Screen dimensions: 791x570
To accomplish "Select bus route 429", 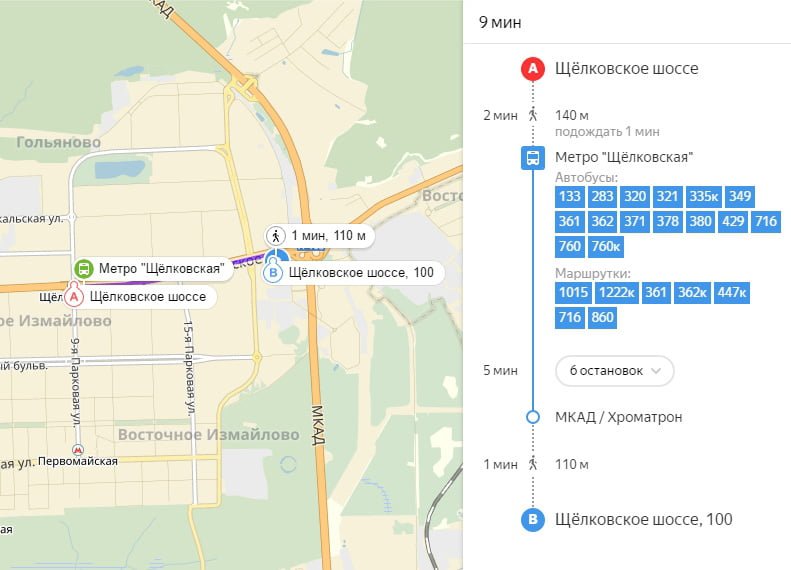I will pyautogui.click(x=733, y=221).
